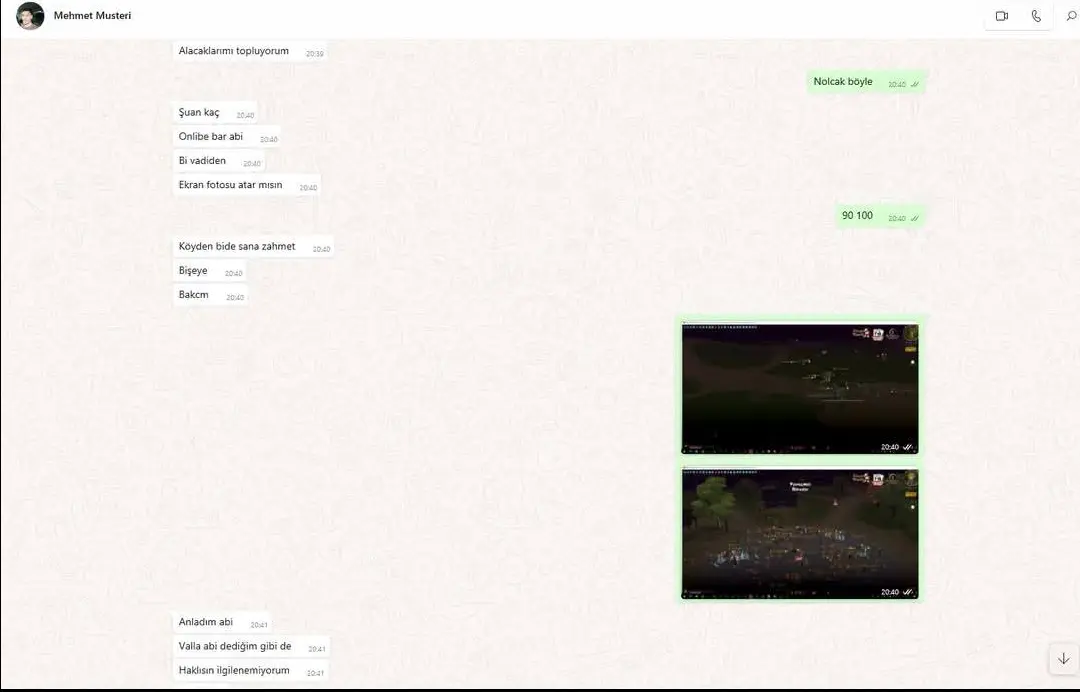The image size is (1080, 692).
Task: Start a video call with Mehmet Musteri
Action: click(1001, 16)
